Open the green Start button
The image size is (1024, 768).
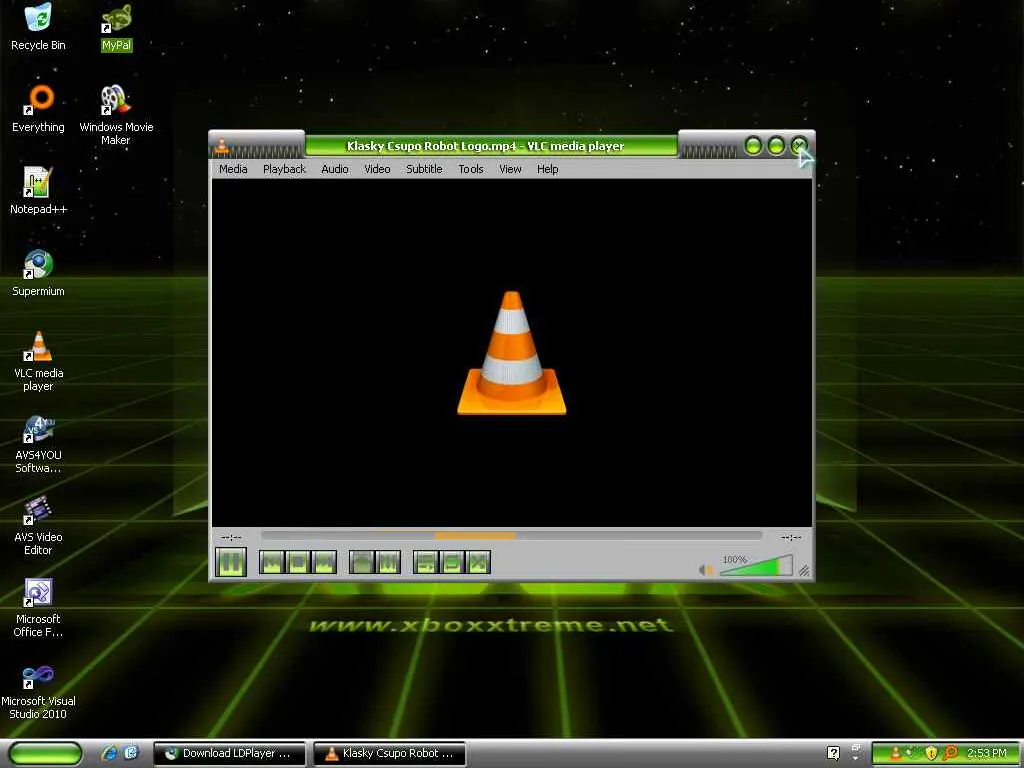45,753
